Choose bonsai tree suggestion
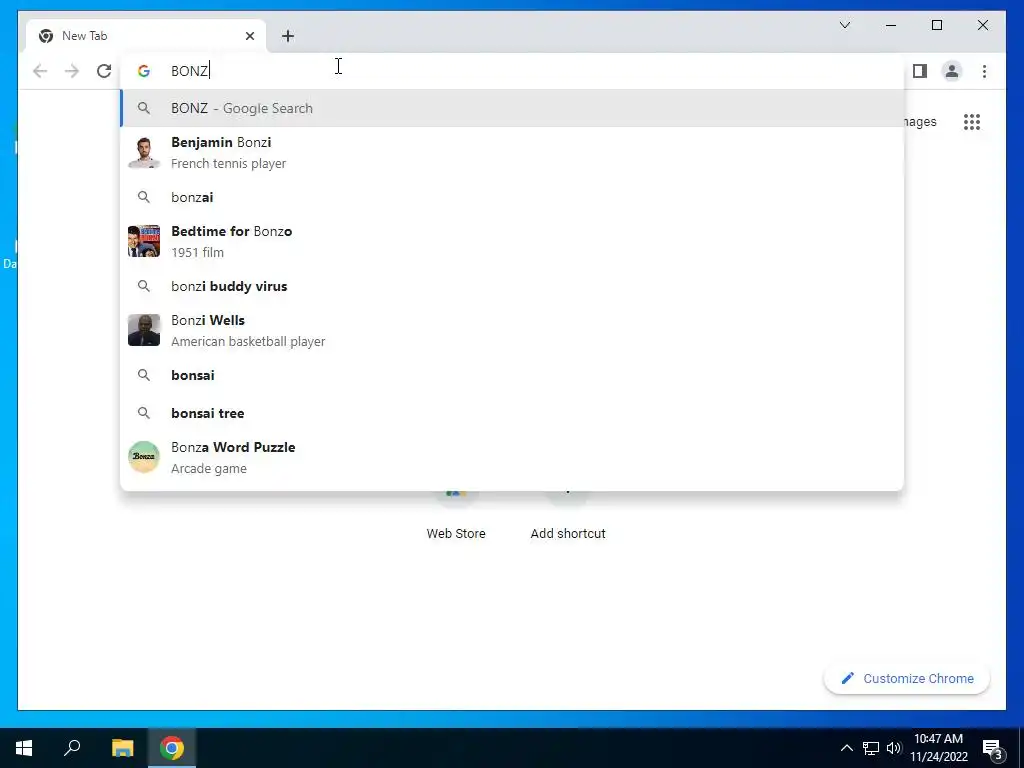 click(x=513, y=413)
